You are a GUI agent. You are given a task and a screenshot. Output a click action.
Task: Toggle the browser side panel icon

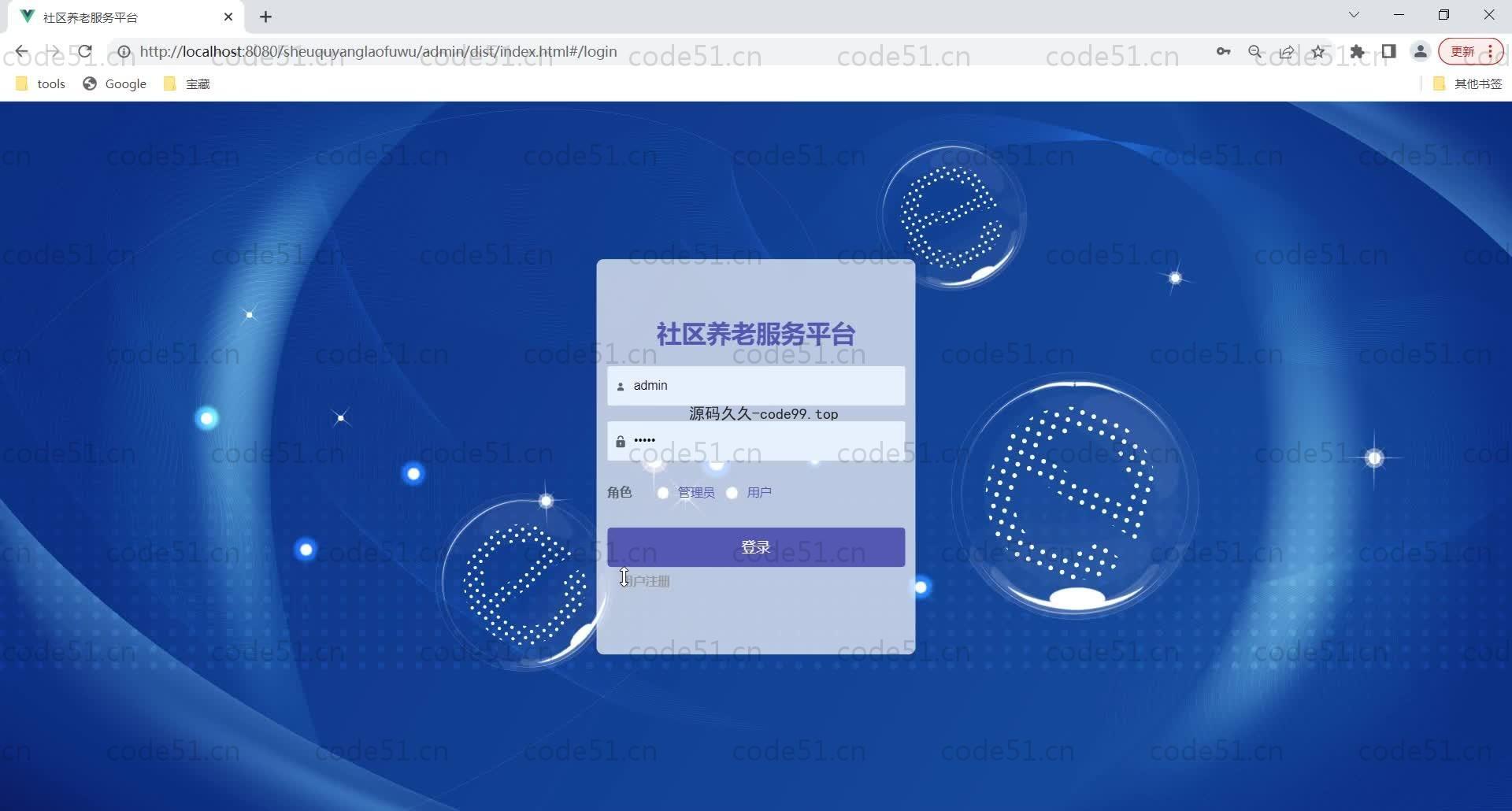click(1389, 52)
